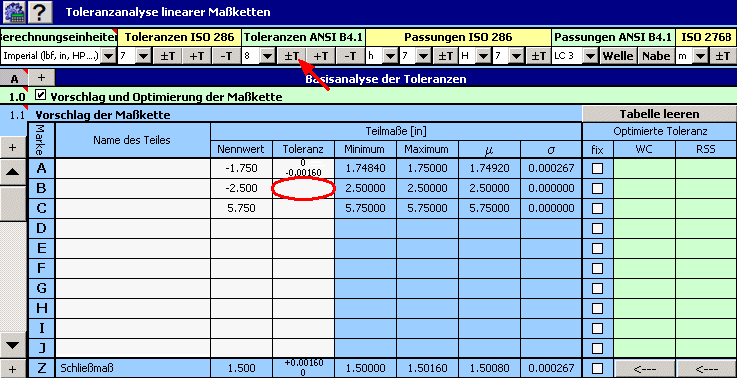Click the Welle button under Passungen ANSI
This screenshot has width=737, height=378.
point(618,56)
